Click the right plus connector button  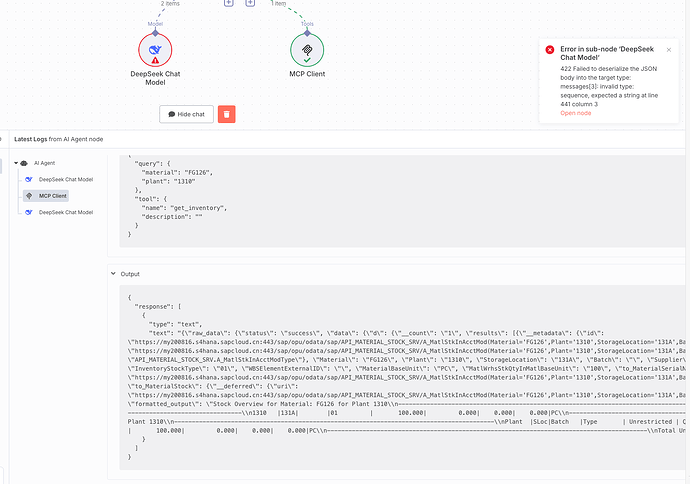tap(250, 3)
